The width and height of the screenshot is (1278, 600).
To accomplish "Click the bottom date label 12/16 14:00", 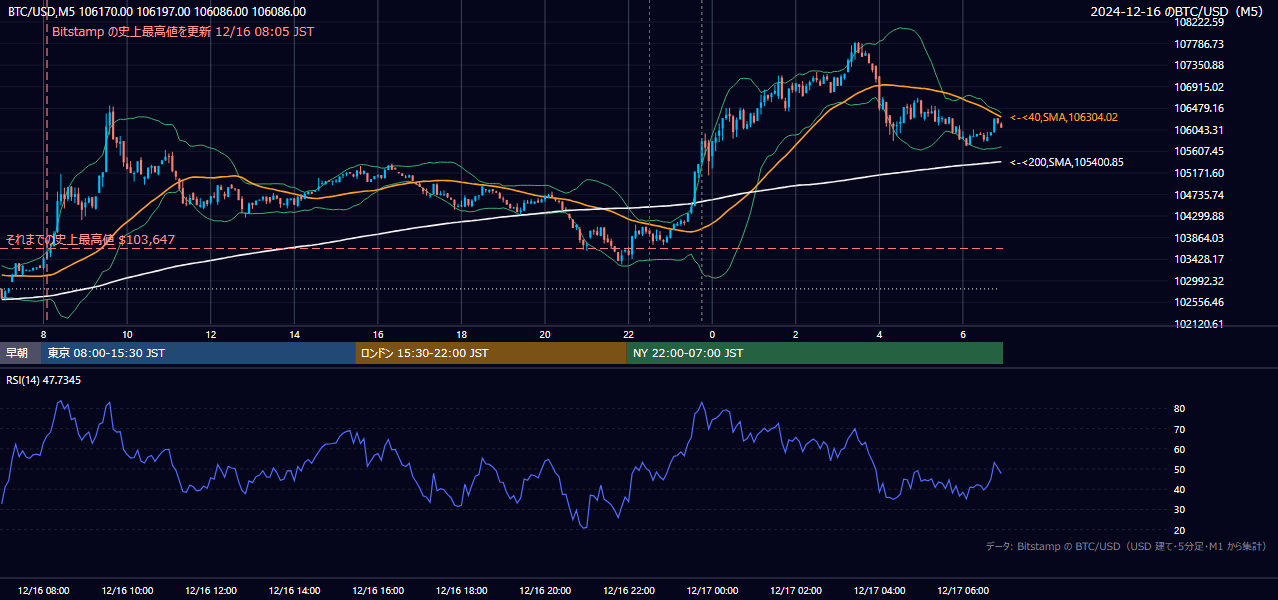I will click(x=295, y=591).
